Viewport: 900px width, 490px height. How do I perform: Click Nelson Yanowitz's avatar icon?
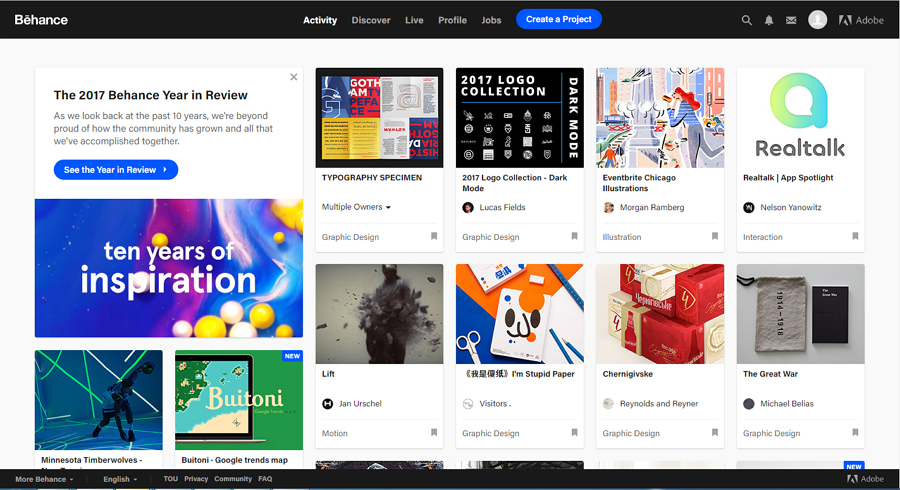click(749, 207)
